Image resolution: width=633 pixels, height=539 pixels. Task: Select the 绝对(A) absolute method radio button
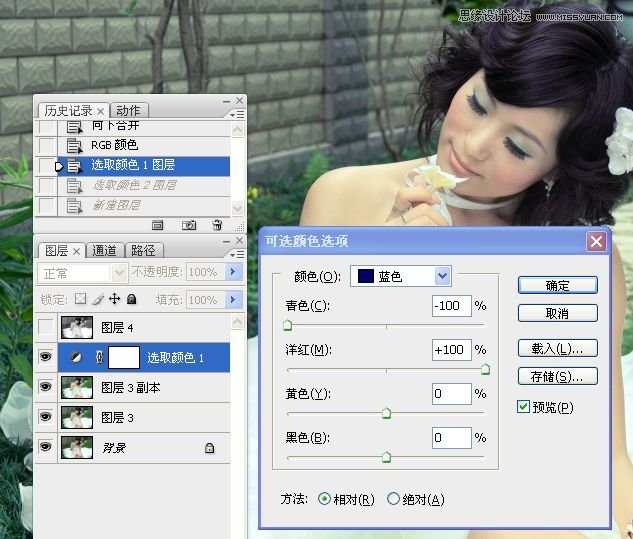click(x=393, y=499)
